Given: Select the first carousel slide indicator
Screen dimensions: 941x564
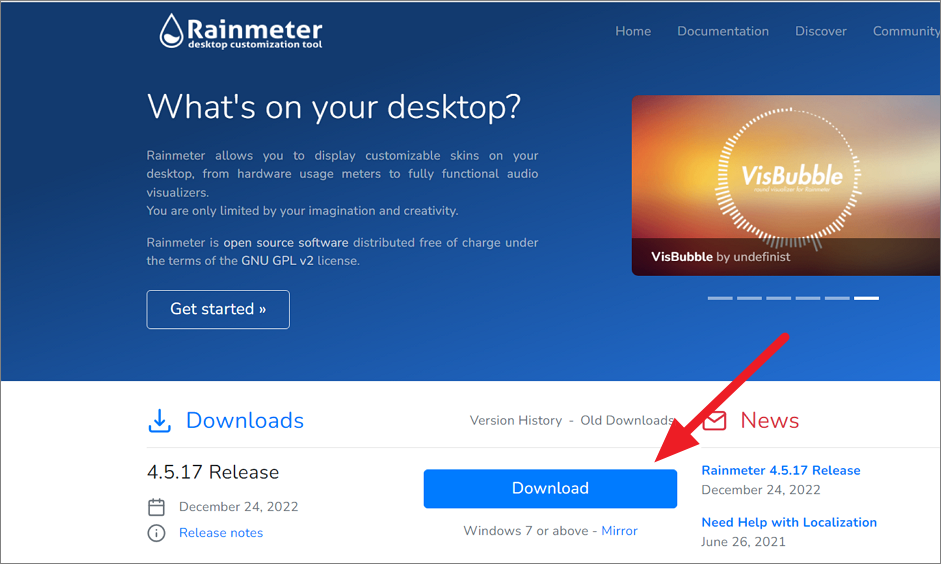Looking at the screenshot, I should pyautogui.click(x=720, y=298).
